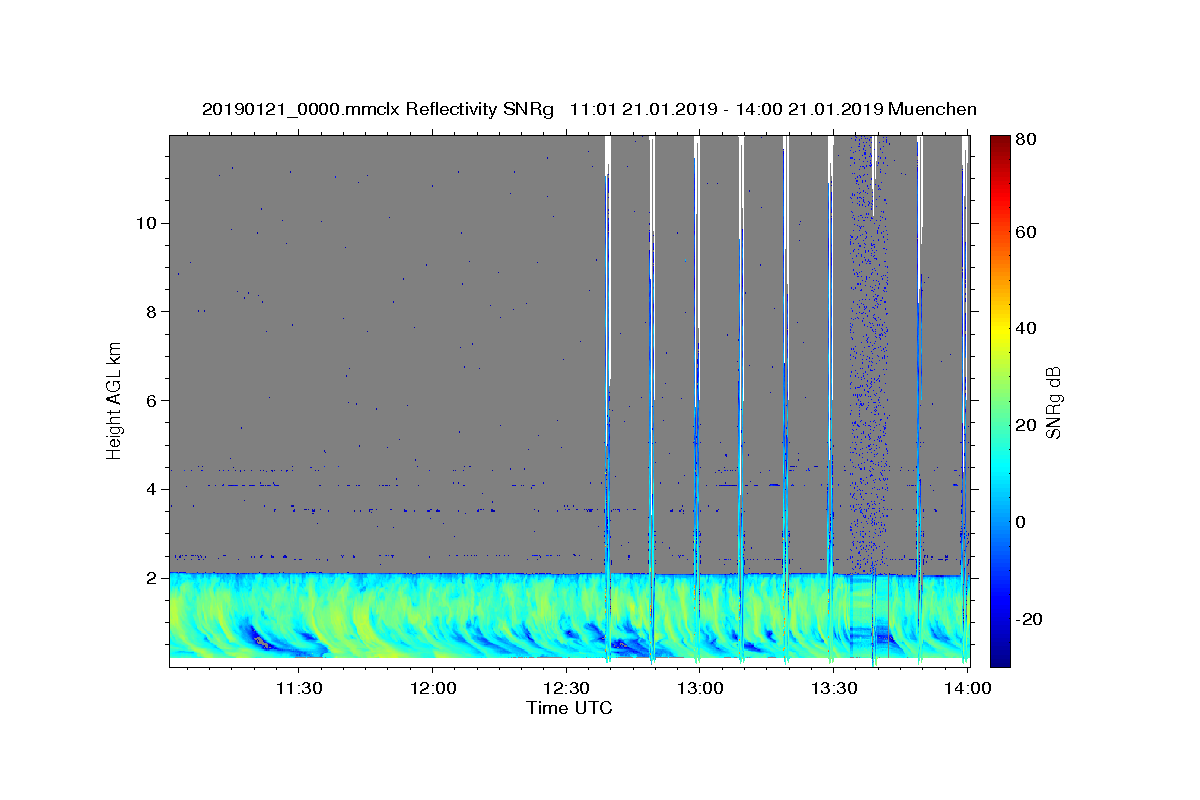Click the 12:00 time tick label
The image size is (1200, 800).
[x=433, y=689]
